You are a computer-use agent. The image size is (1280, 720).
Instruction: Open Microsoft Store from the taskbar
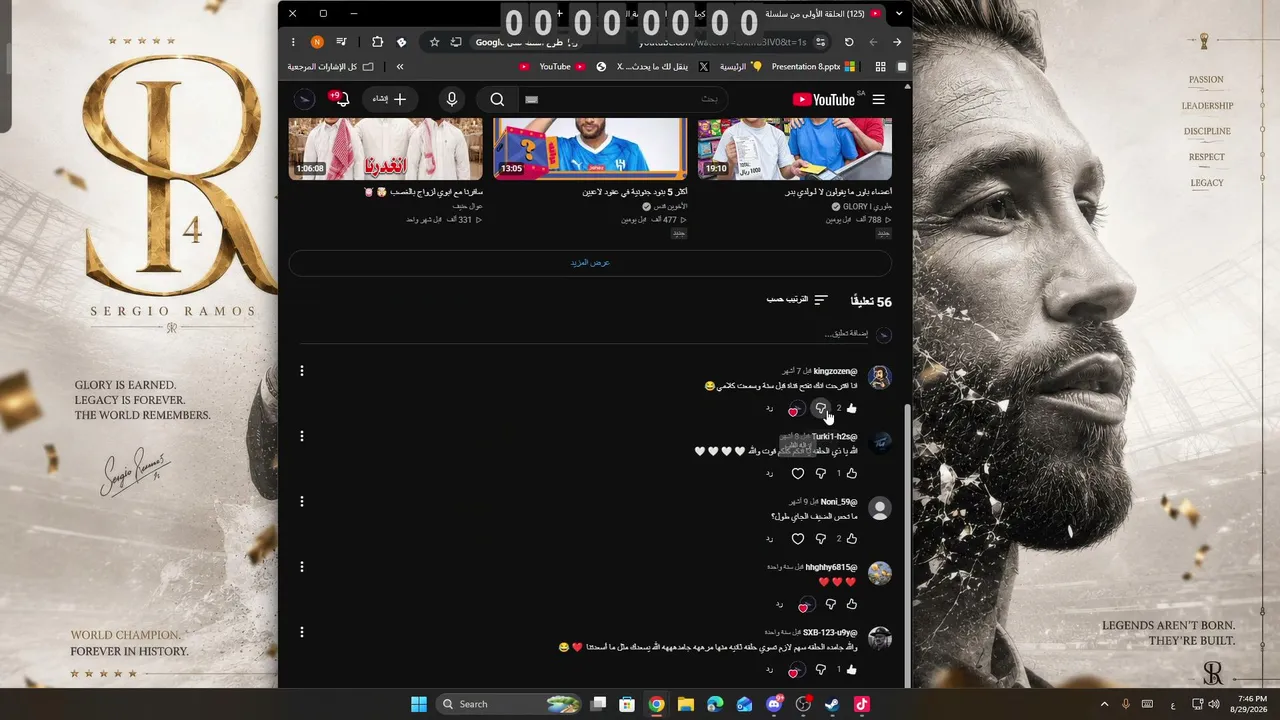(626, 704)
